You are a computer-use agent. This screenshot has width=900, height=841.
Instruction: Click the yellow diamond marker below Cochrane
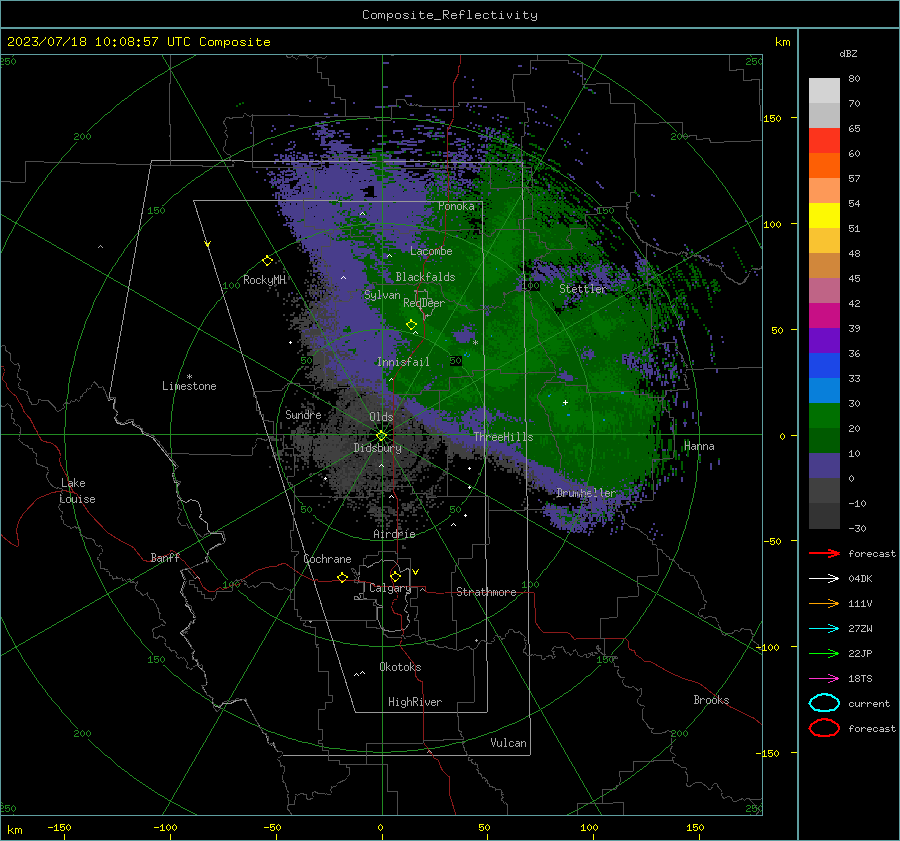[x=342, y=577]
